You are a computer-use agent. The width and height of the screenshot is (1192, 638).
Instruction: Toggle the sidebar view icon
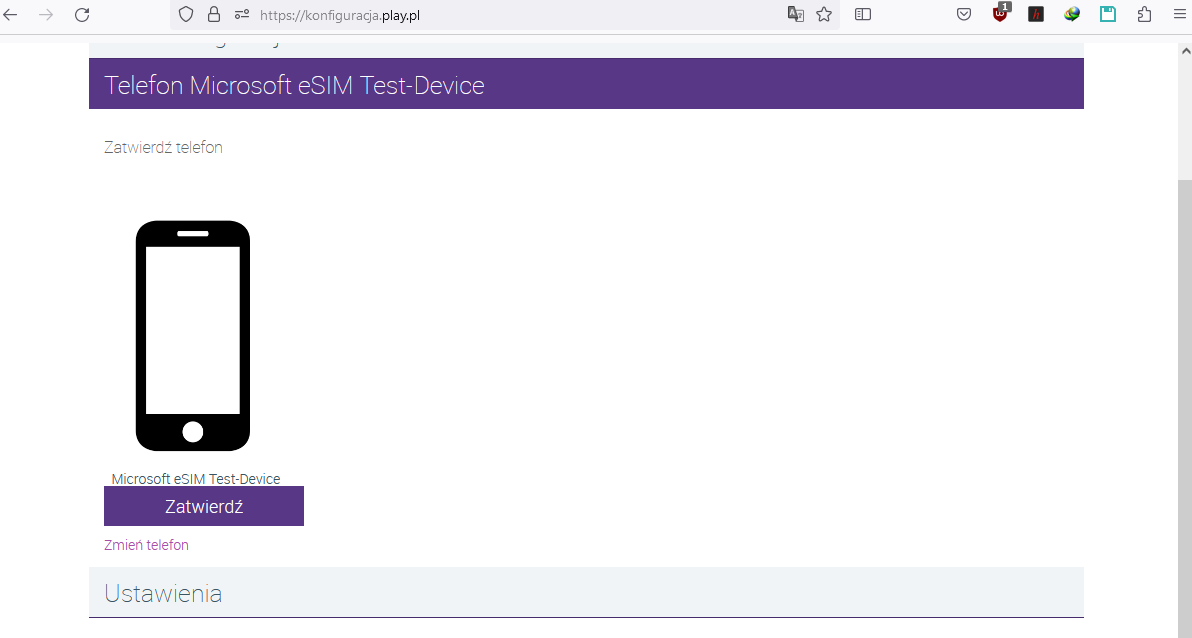click(x=863, y=14)
